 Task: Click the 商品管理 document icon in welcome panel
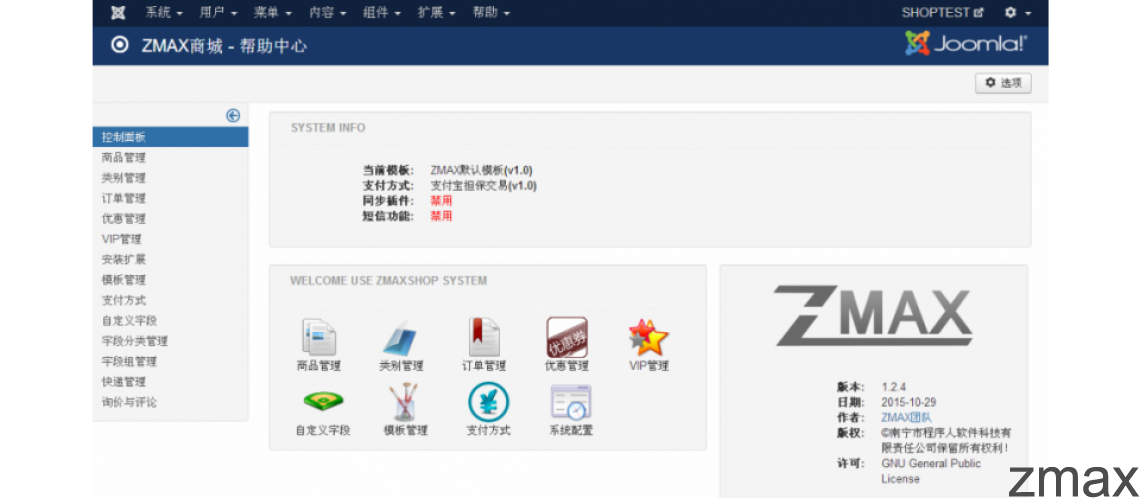318,337
